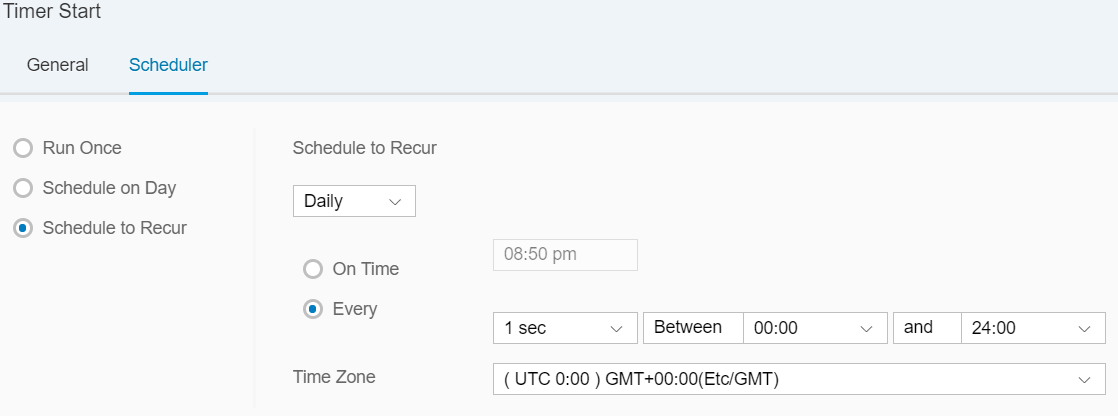This screenshot has height=416, width=1118.
Task: Click the Time Zone dropdown chevron arrow
Action: (x=1085, y=379)
